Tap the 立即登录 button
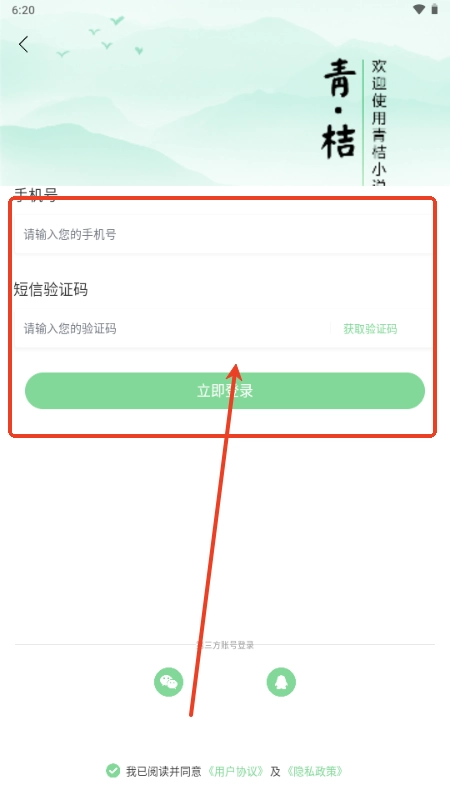Screen dimensions: 450x800 tap(225, 391)
